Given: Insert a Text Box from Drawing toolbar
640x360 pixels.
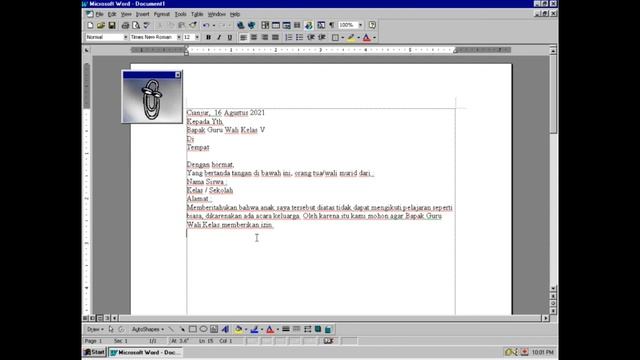Looking at the screenshot, I should (214, 329).
